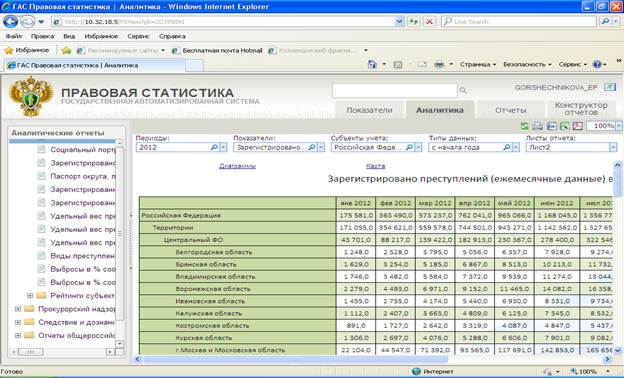
Task: Export the report to Word
Action: click(552, 126)
